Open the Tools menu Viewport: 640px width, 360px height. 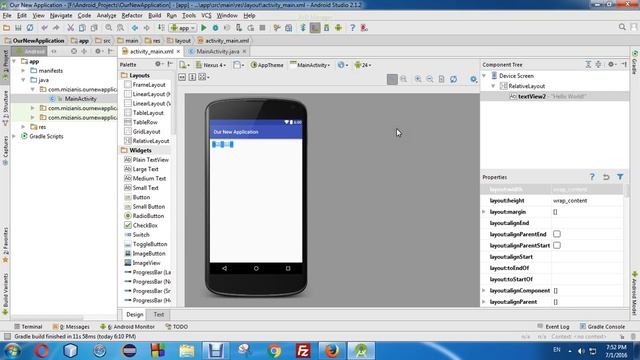coord(189,16)
